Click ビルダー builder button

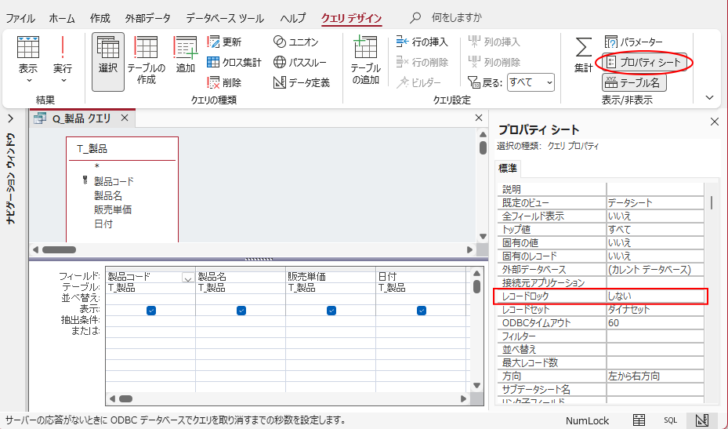pos(419,83)
